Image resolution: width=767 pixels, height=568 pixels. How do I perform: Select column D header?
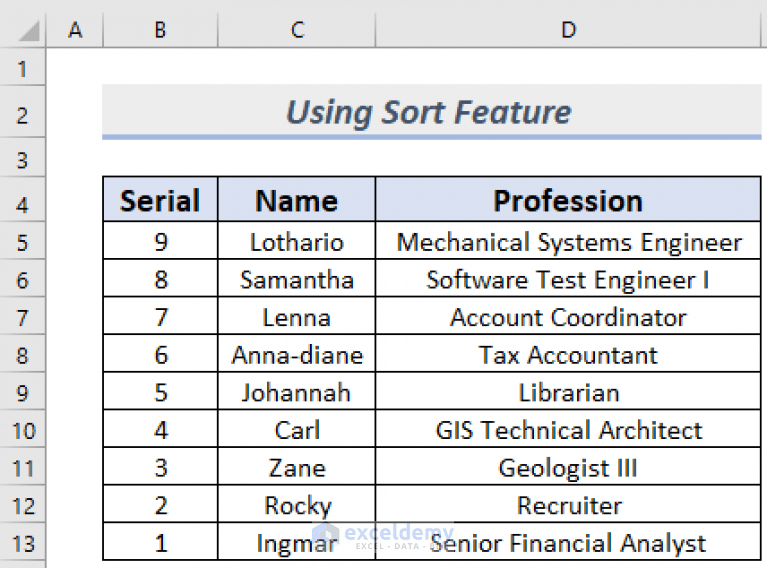click(x=568, y=31)
